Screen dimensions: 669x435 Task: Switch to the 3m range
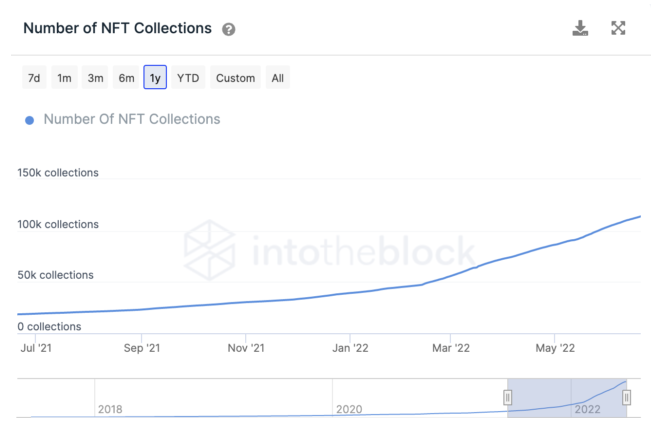pyautogui.click(x=95, y=78)
